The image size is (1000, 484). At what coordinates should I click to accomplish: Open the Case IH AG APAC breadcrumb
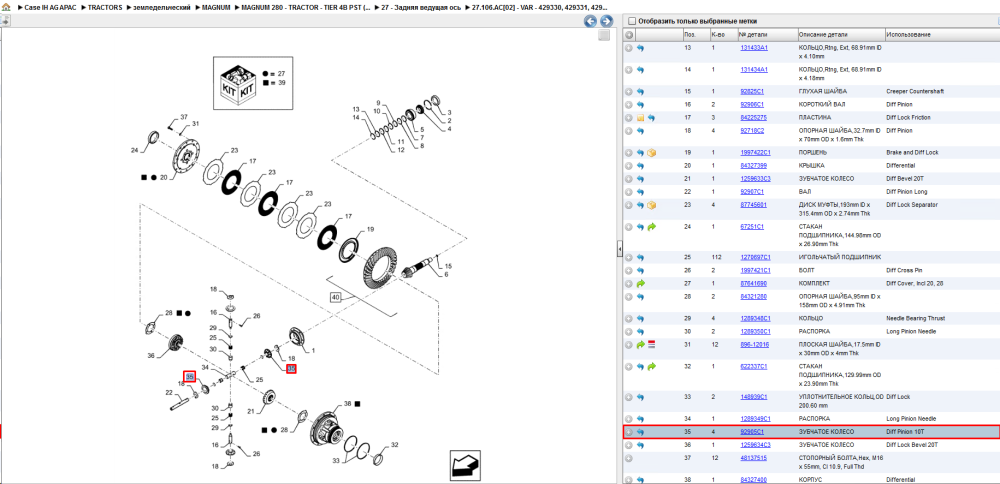point(50,7)
